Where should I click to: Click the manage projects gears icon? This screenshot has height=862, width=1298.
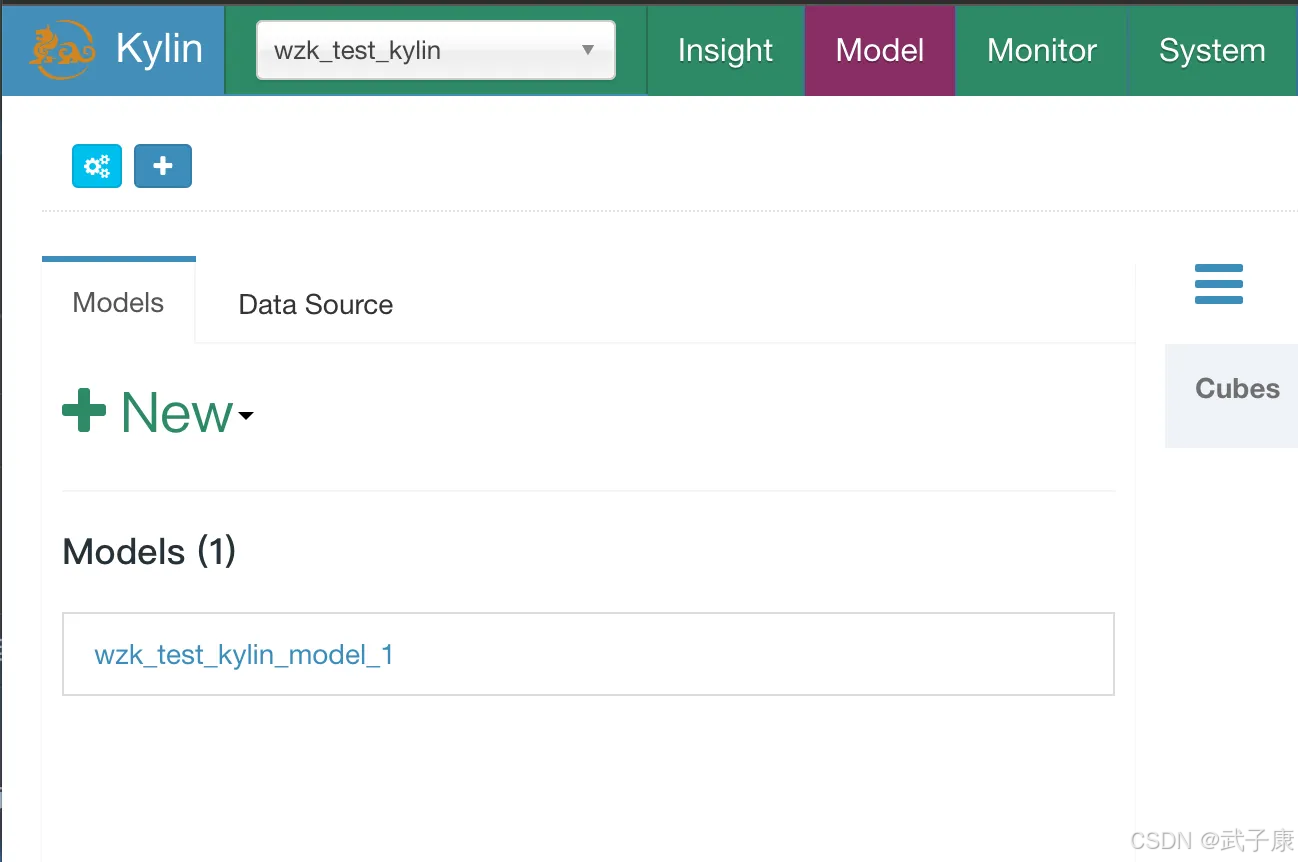[x=97, y=166]
